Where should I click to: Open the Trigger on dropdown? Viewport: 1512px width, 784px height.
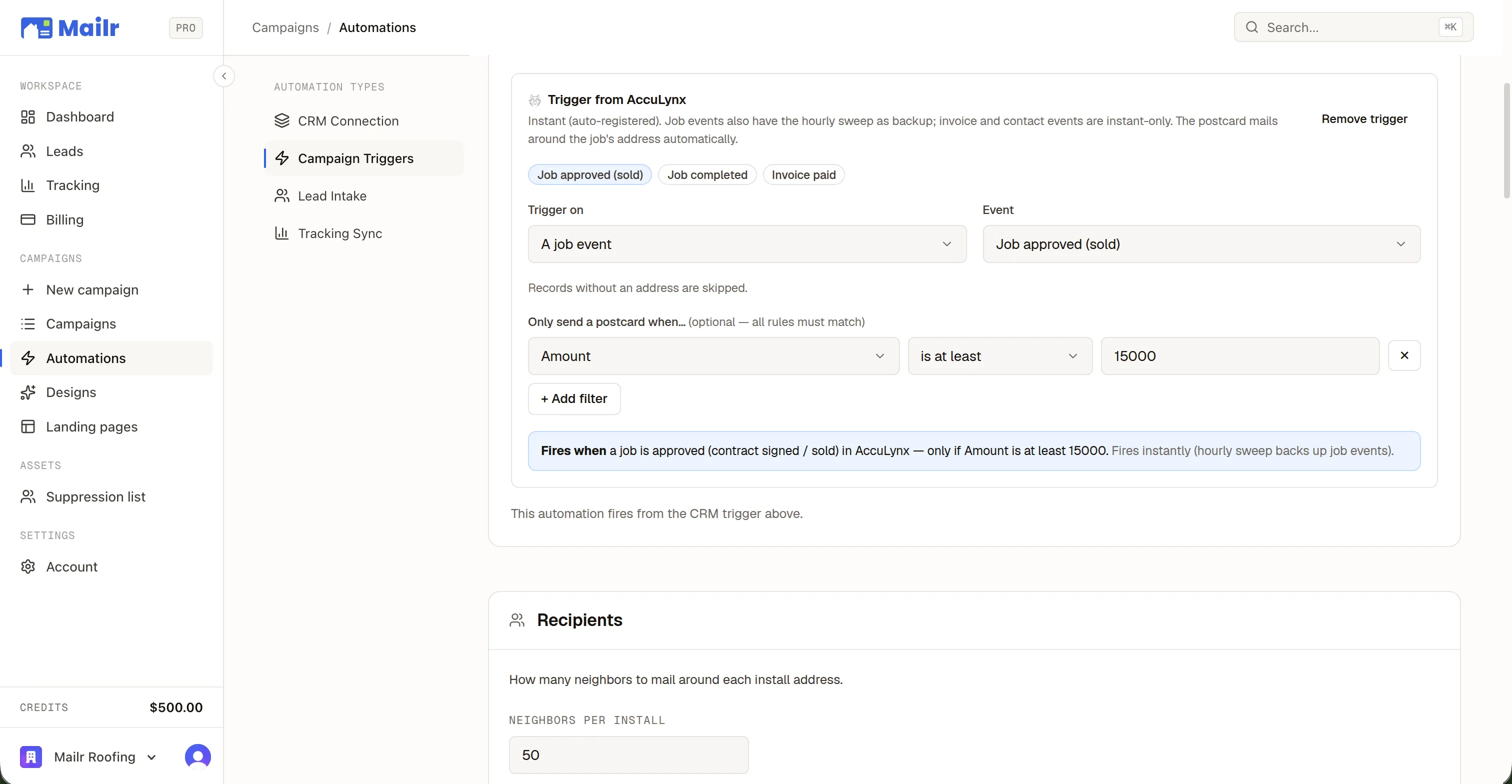point(746,244)
